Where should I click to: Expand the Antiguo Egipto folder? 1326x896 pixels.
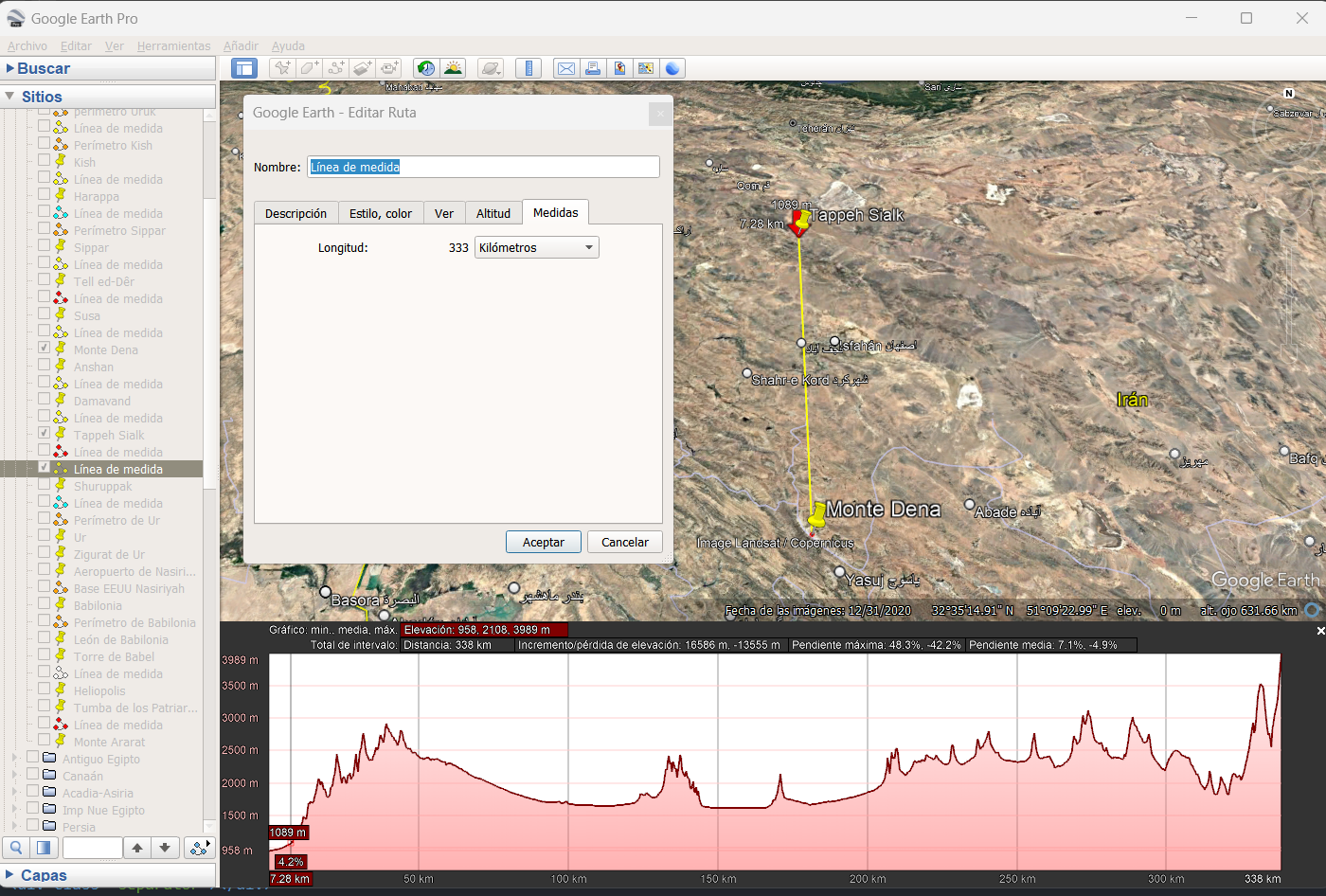coord(14,758)
